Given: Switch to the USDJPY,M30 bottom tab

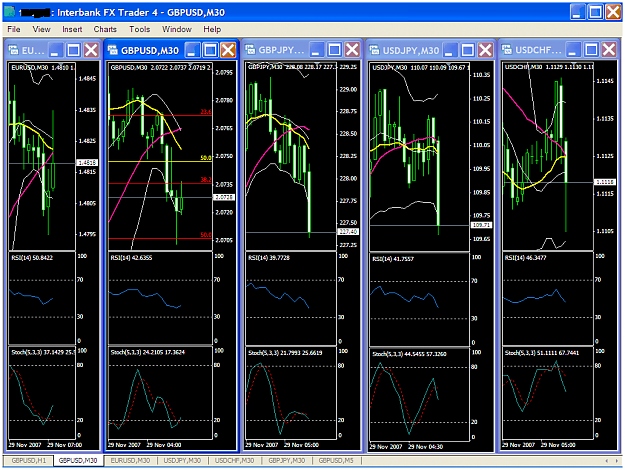Looking at the screenshot, I should [182, 460].
